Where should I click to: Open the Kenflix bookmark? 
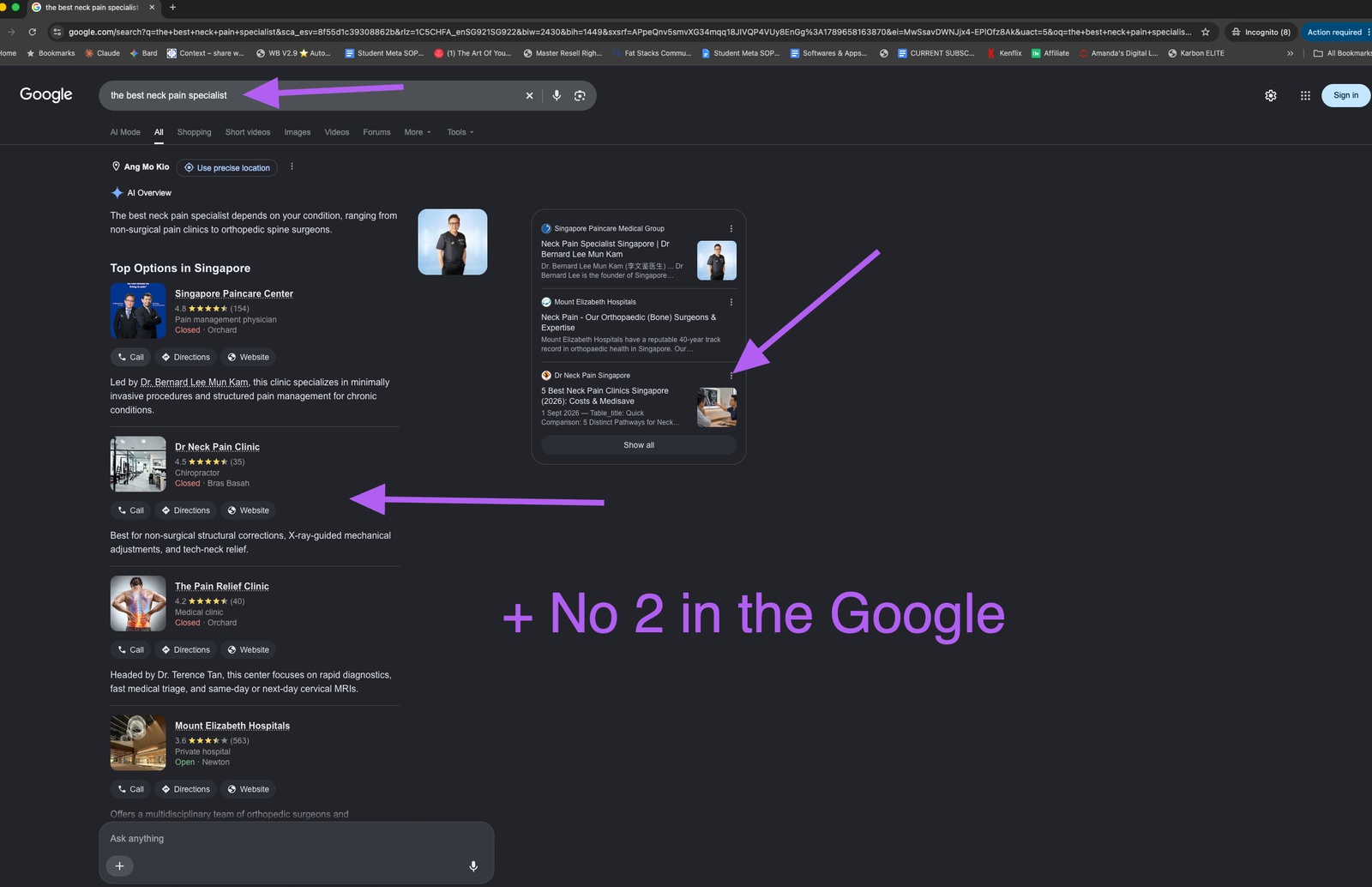point(1004,53)
